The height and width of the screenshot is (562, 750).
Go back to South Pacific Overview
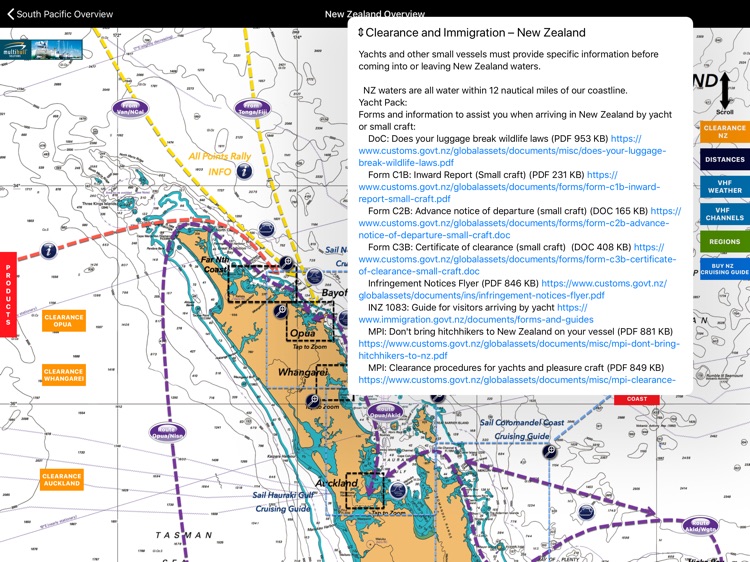point(60,14)
